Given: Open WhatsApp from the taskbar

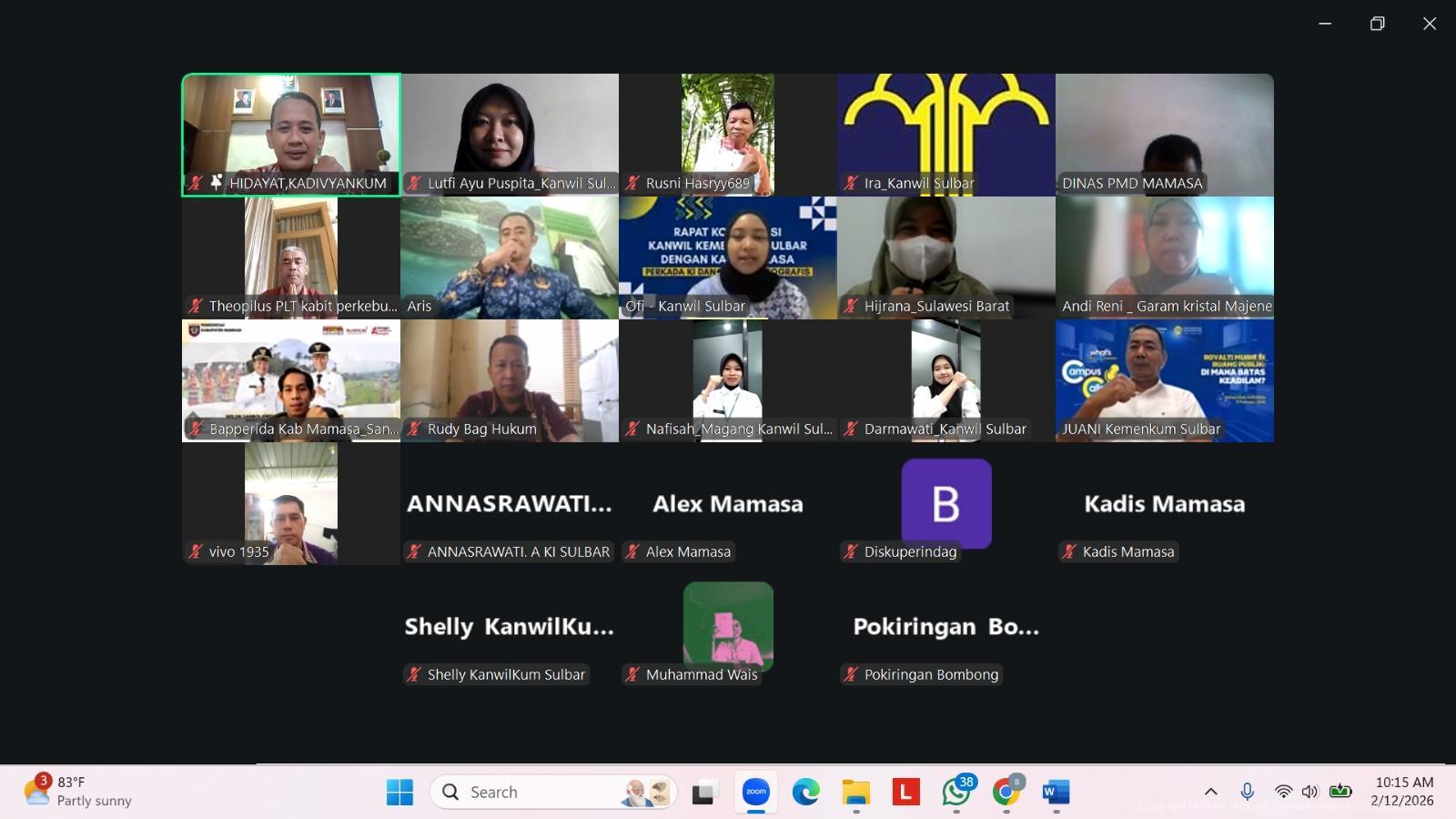Looking at the screenshot, I should (955, 793).
